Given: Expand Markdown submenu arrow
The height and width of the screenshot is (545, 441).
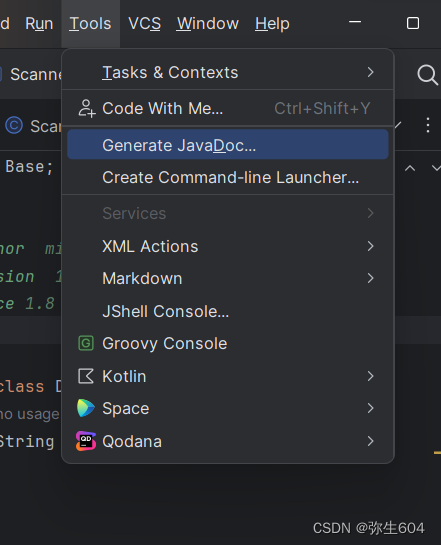Looking at the screenshot, I should pos(370,278).
